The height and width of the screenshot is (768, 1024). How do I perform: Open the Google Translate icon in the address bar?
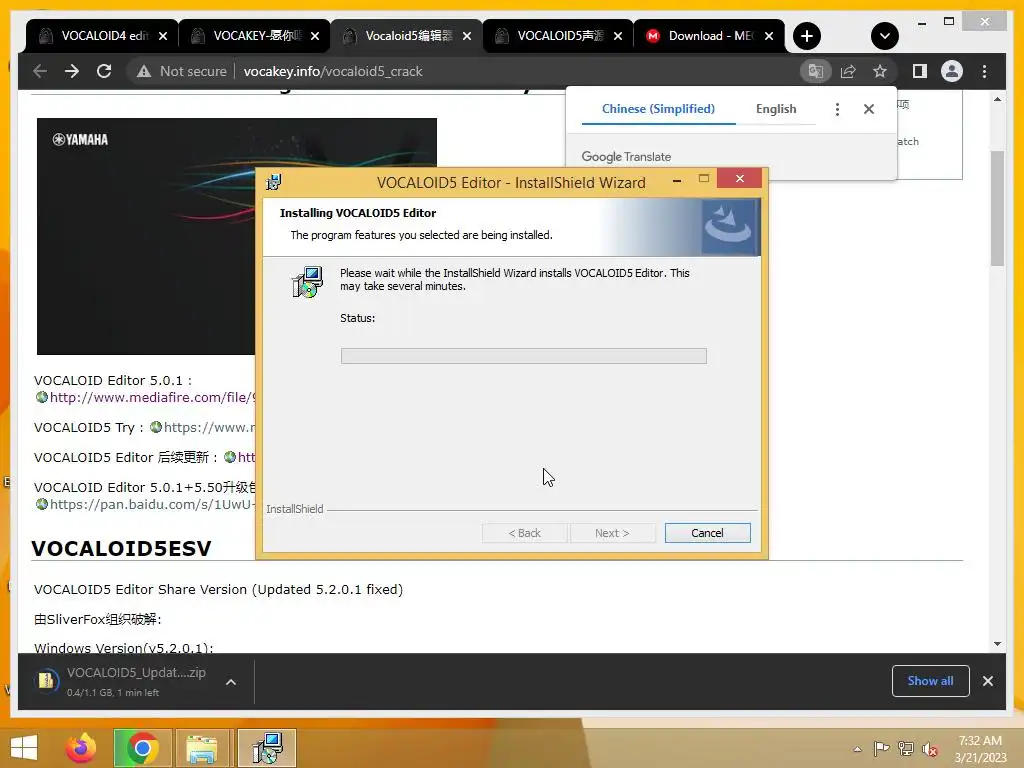tap(816, 71)
